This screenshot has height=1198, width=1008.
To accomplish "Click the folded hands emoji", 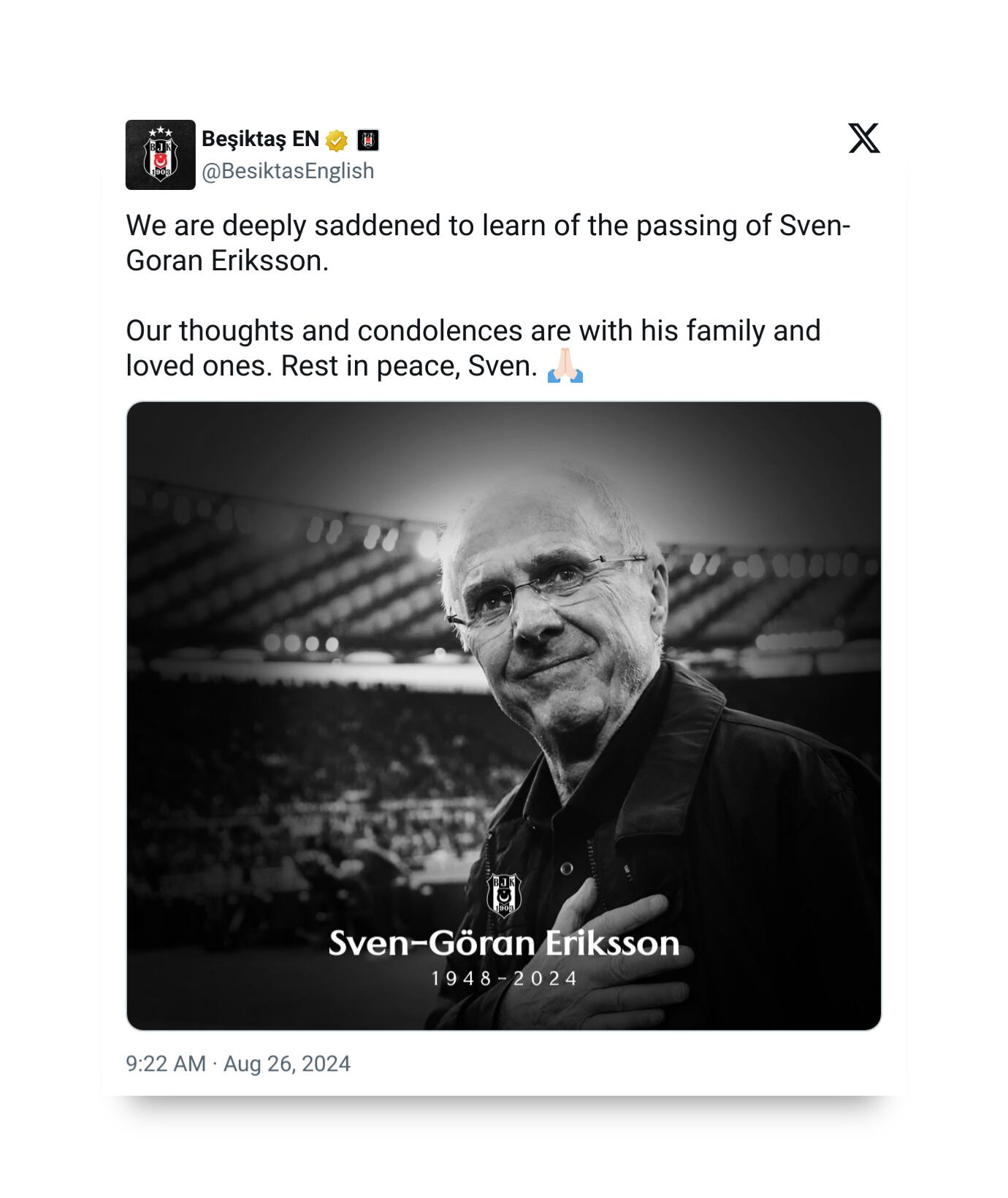I will [565, 366].
